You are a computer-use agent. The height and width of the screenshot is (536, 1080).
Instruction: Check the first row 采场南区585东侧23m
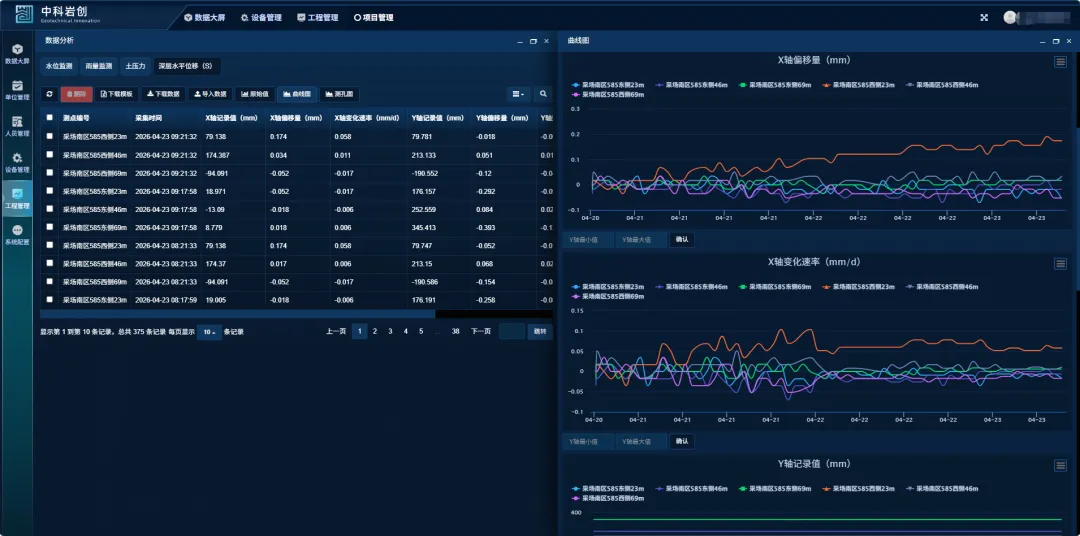click(50, 137)
